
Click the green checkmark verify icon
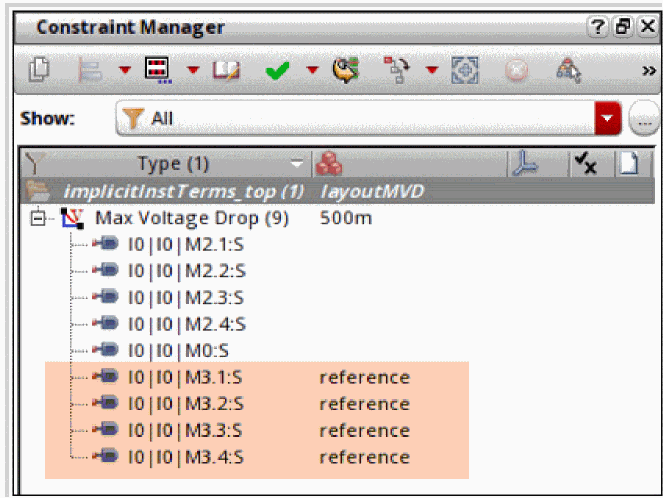276,72
